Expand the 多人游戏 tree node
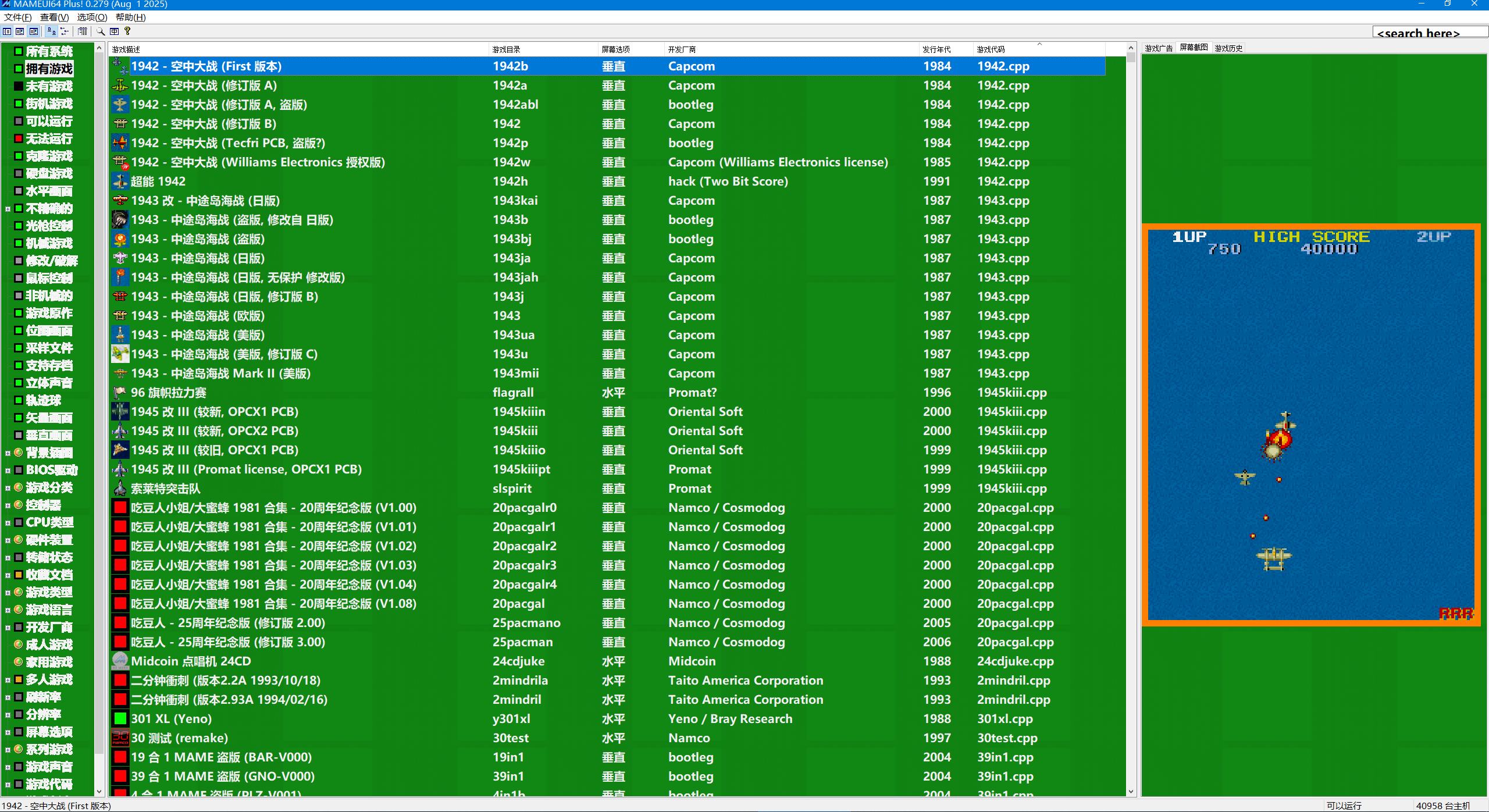 [8, 680]
